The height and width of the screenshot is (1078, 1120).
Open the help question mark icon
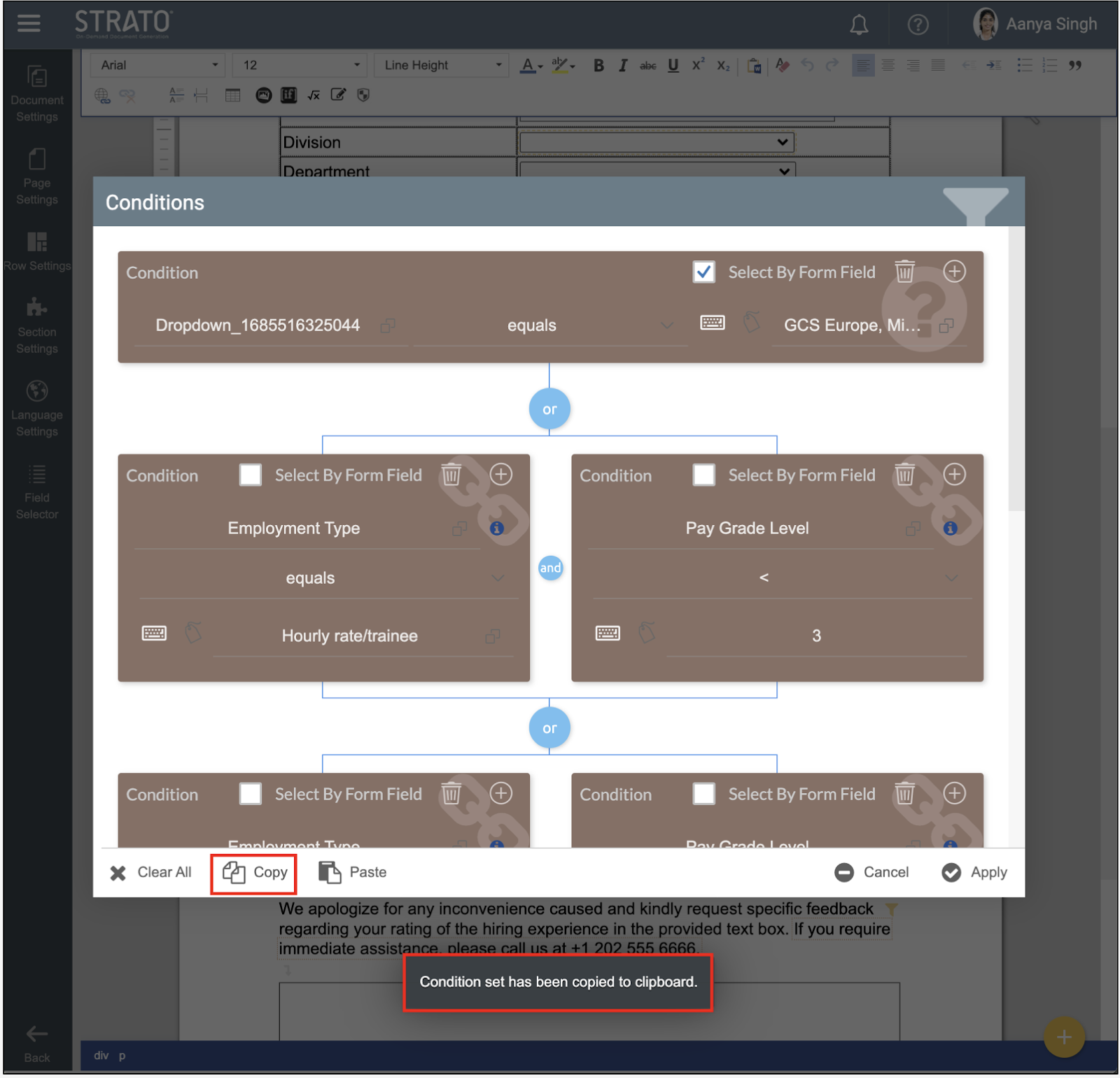click(x=917, y=25)
